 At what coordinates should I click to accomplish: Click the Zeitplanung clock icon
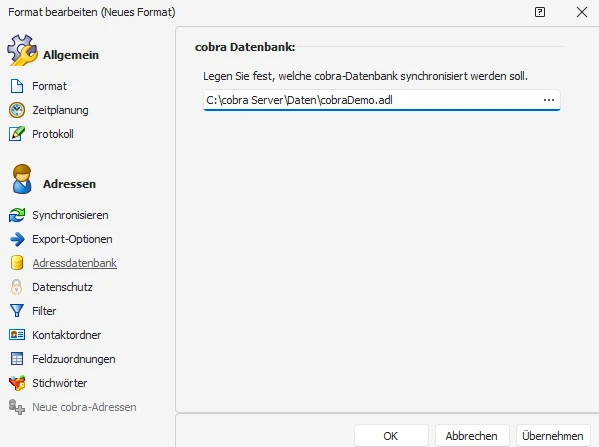tap(17, 110)
